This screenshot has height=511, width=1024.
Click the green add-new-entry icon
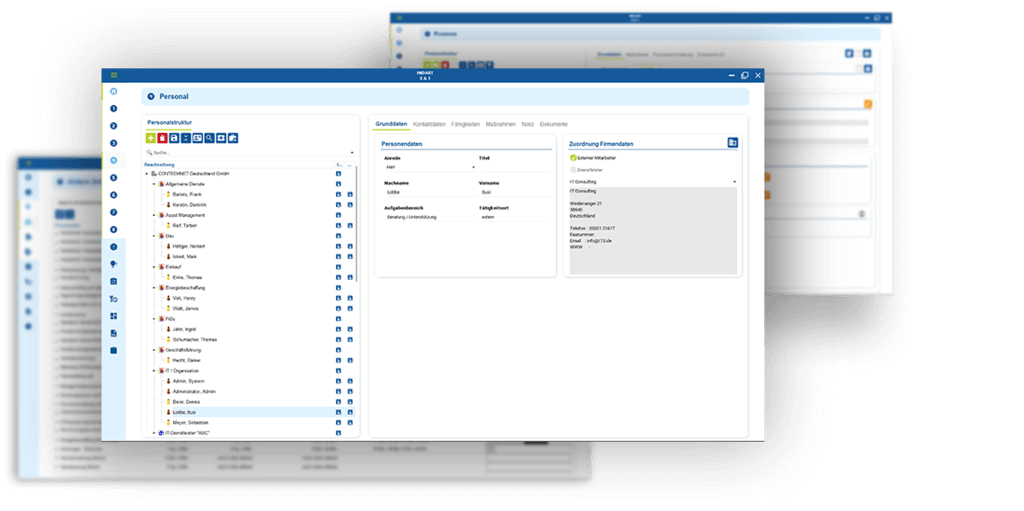click(x=151, y=138)
